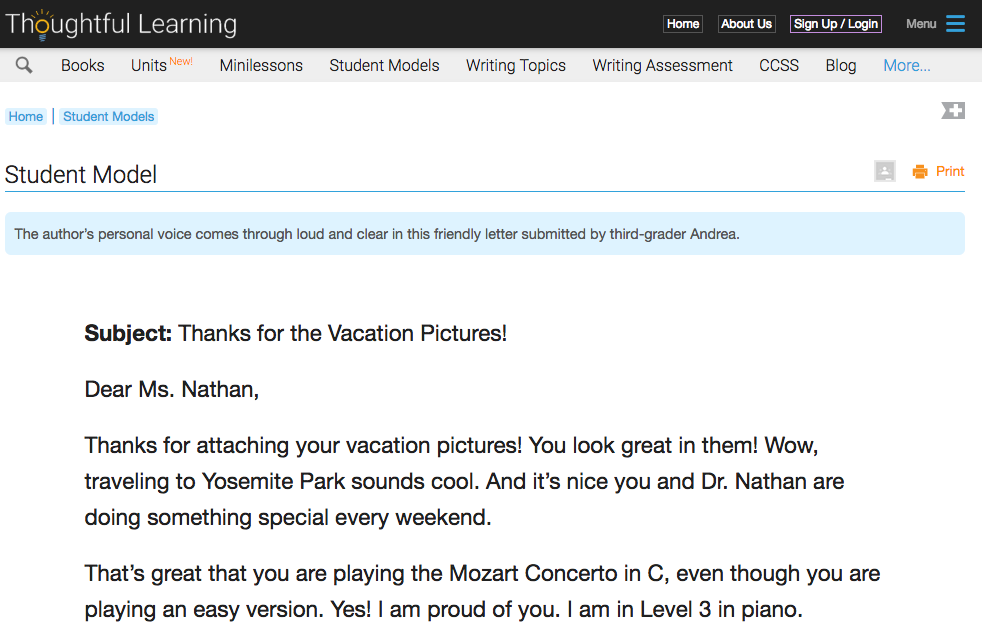
Task: Click the search magnifier icon
Action: pyautogui.click(x=24, y=65)
